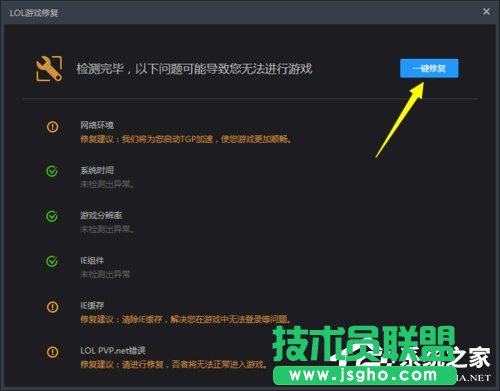Click the green check icon beside 系统时间
Image resolution: width=500 pixels, height=391 pixels.
click(52, 171)
